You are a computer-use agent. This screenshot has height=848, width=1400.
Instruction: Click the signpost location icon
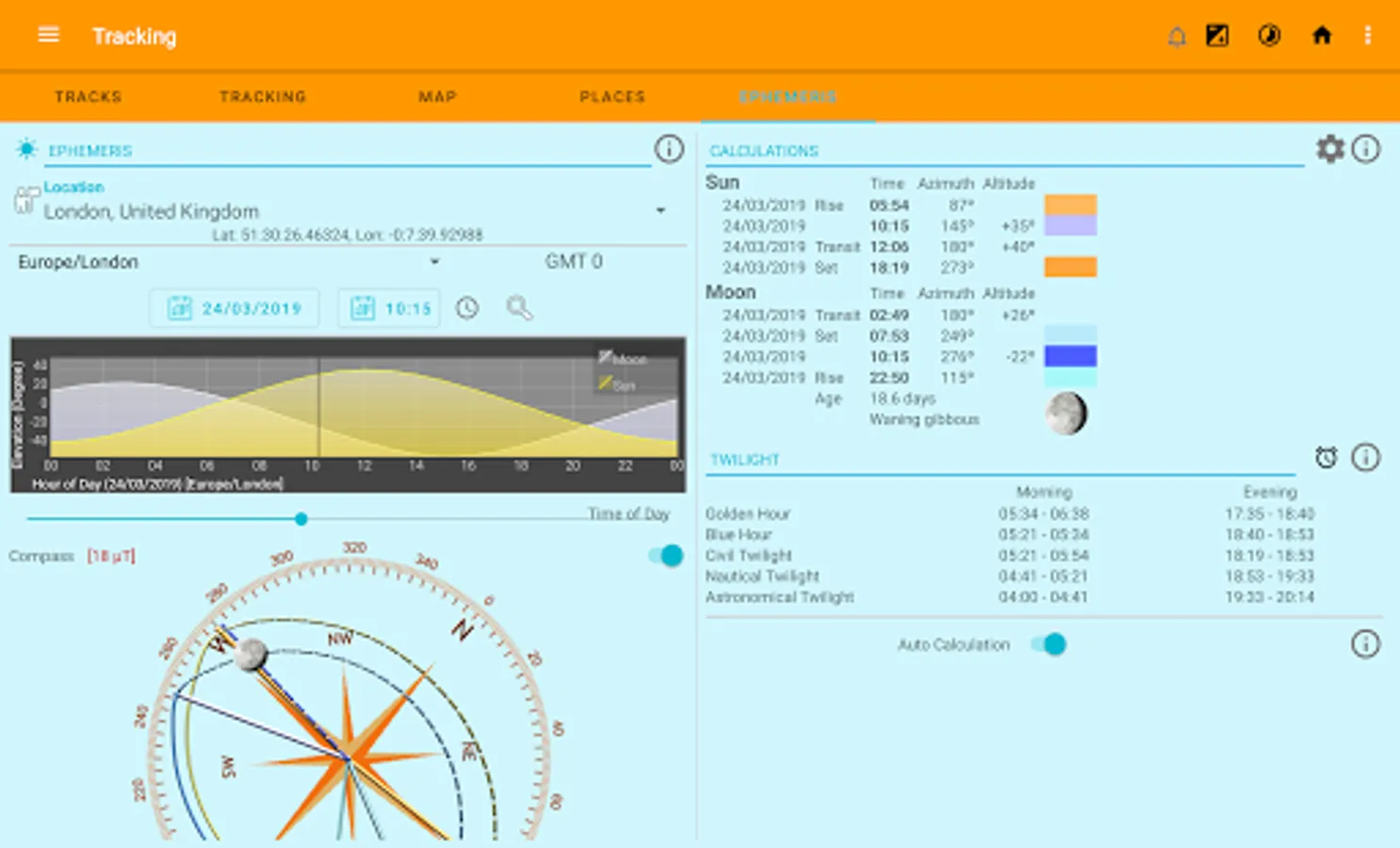tap(26, 200)
